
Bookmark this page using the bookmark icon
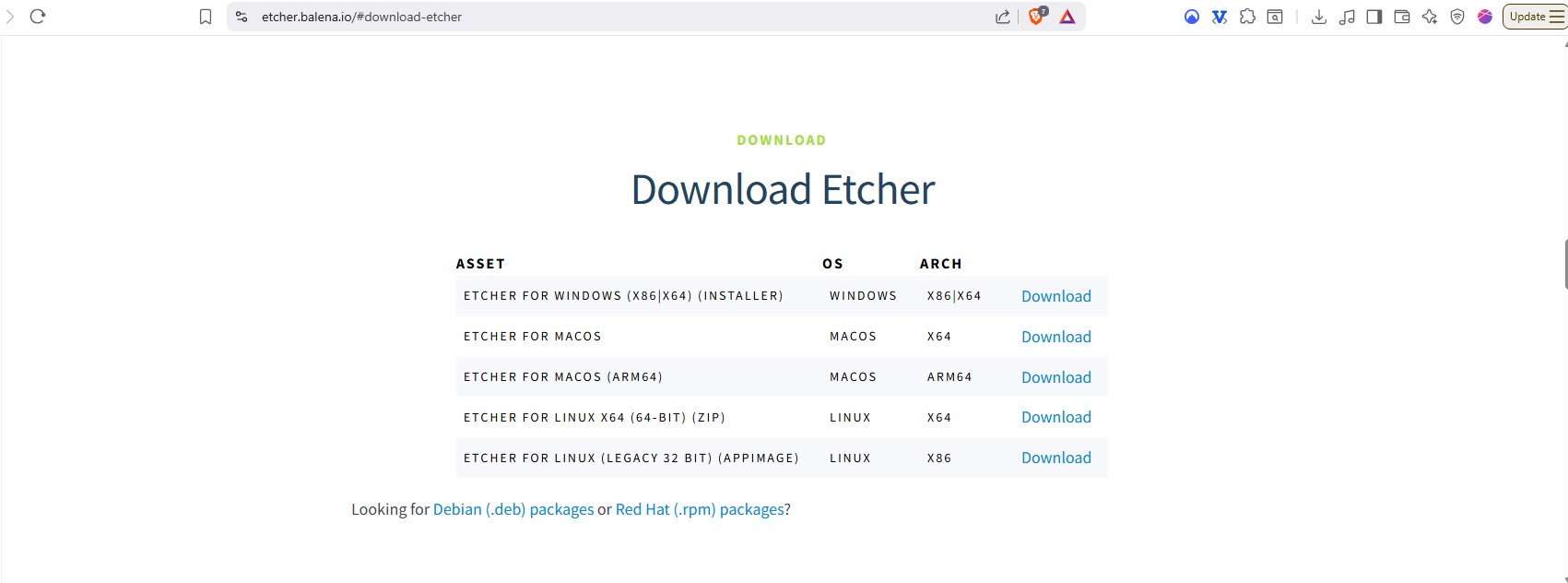(x=206, y=17)
